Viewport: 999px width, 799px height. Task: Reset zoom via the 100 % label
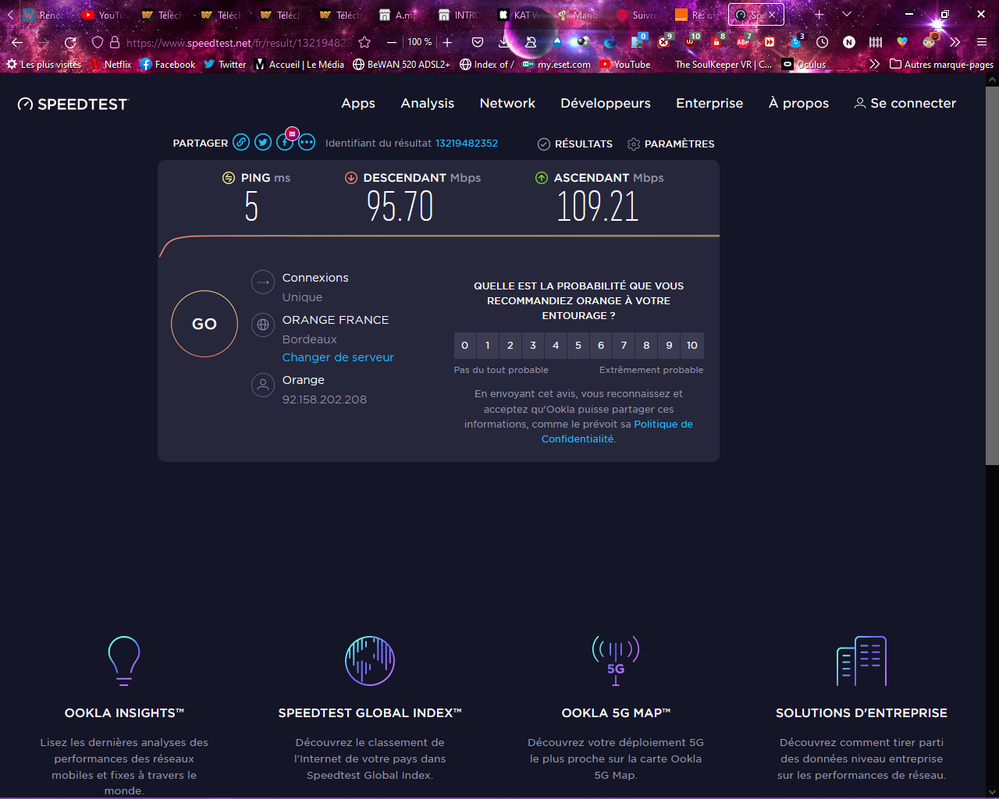[419, 42]
